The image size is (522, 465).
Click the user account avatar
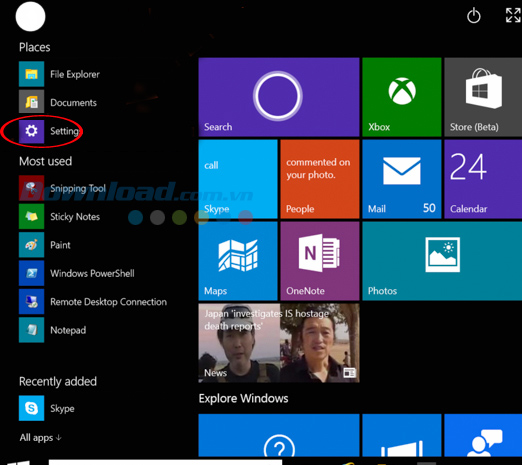(x=30, y=16)
